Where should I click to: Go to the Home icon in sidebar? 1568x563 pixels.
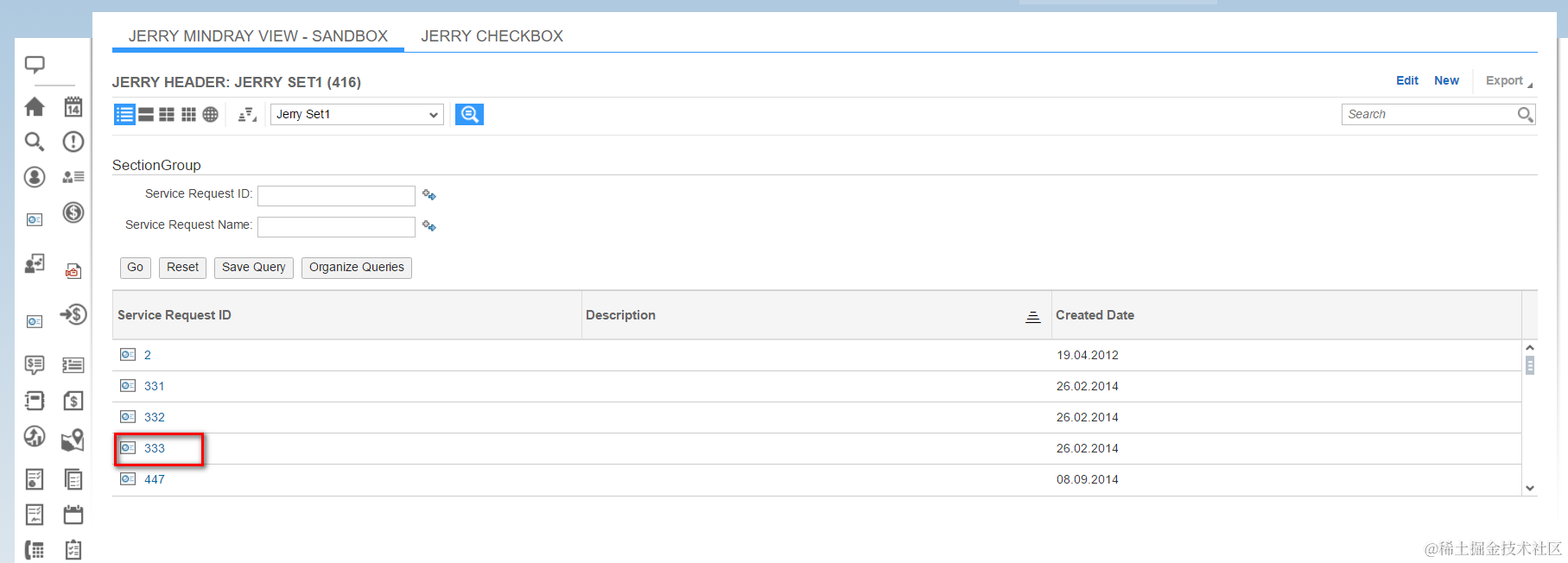point(35,106)
